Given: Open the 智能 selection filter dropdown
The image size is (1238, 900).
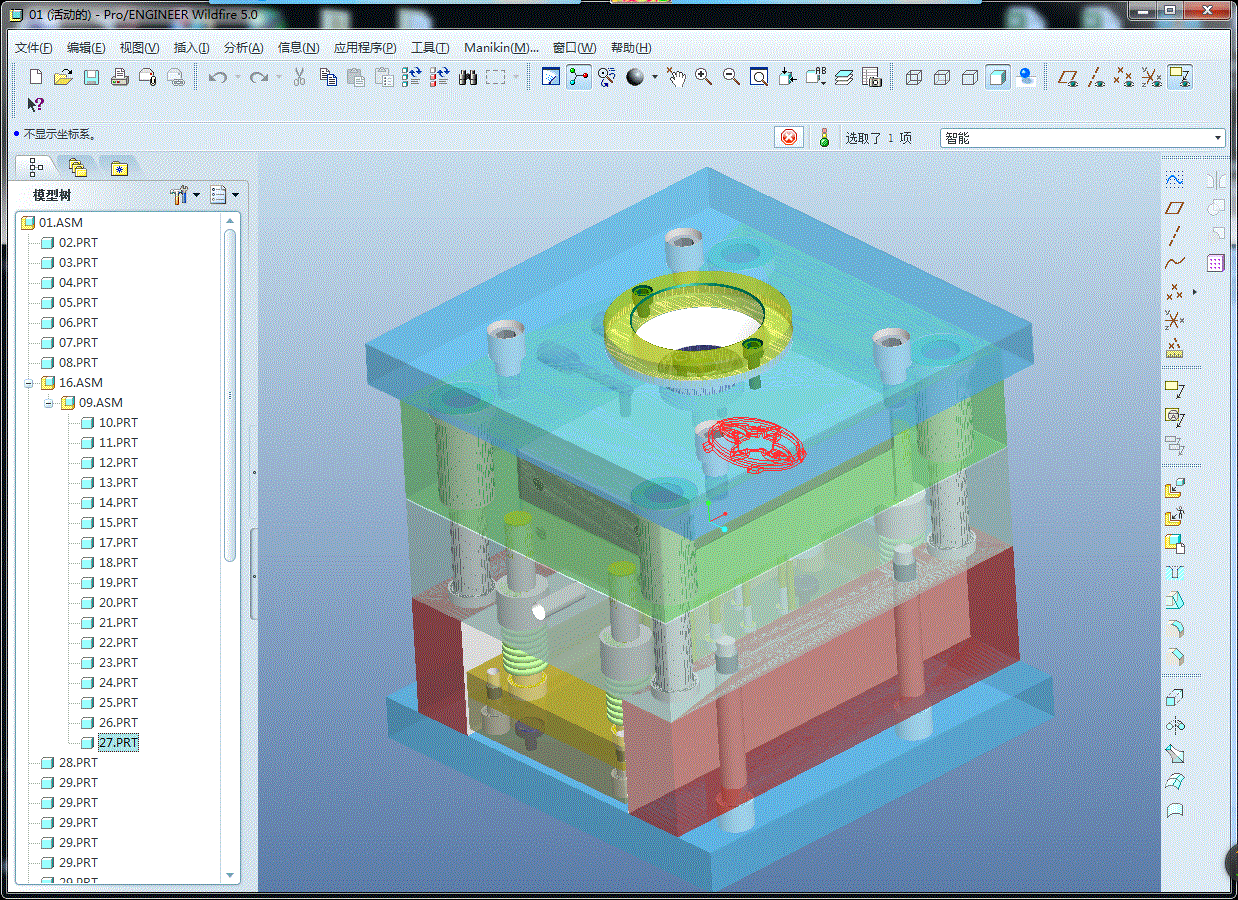Looking at the screenshot, I should click(x=1218, y=138).
